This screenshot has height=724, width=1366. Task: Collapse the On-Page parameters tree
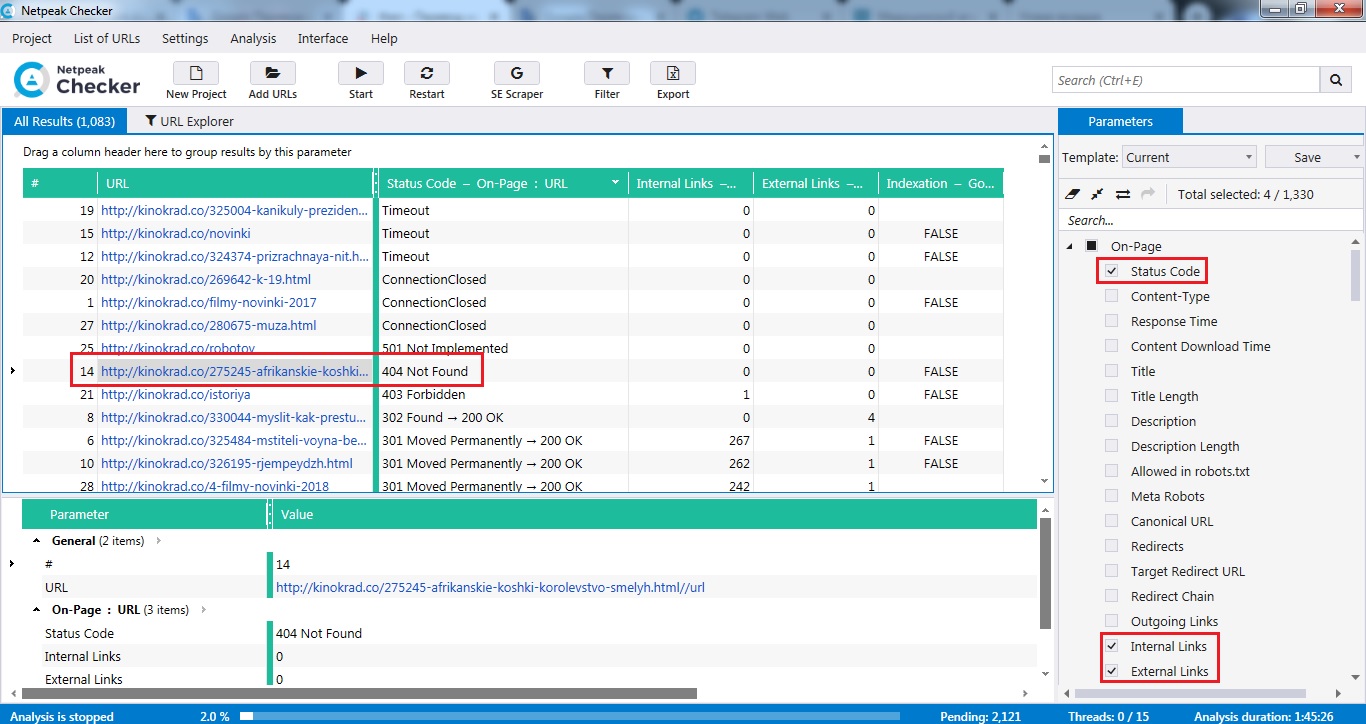click(1070, 246)
